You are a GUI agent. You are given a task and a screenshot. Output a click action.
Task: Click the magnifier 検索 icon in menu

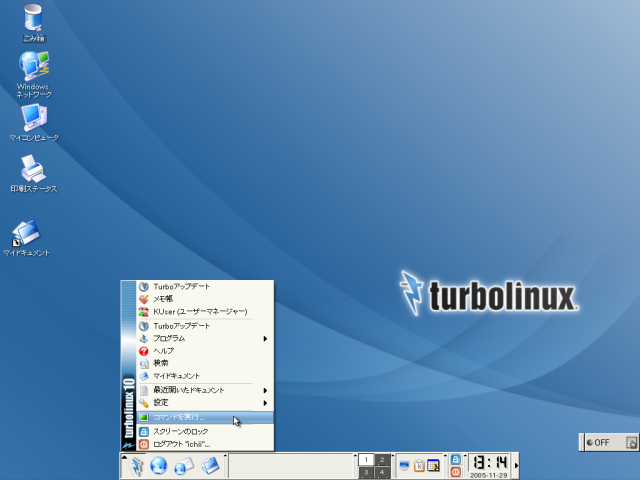(144, 363)
